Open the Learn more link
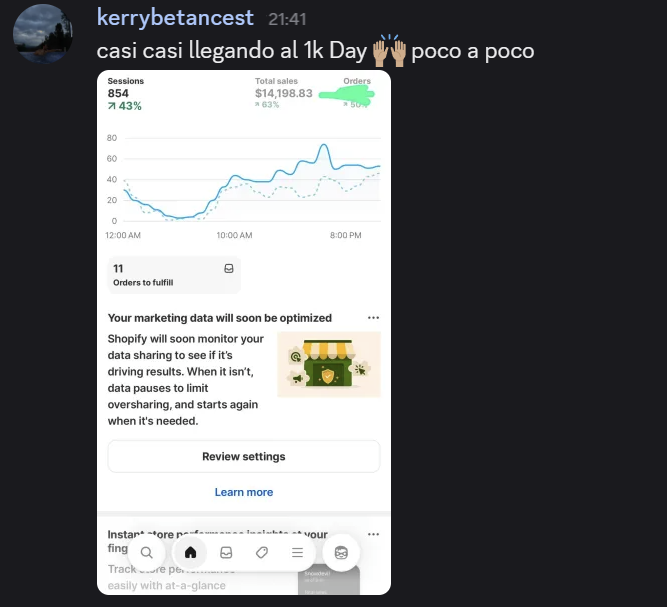 (243, 492)
